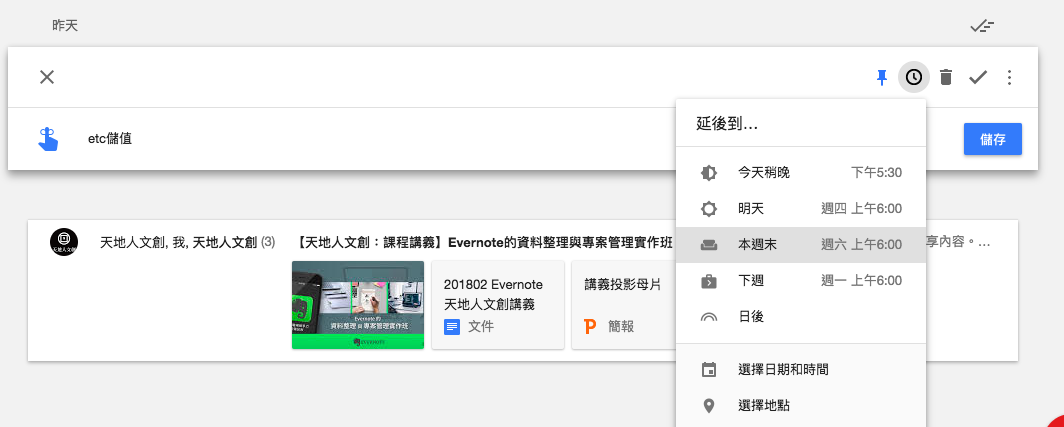Click the sofa icon for this weekend
This screenshot has width=1064, height=427.
708,245
